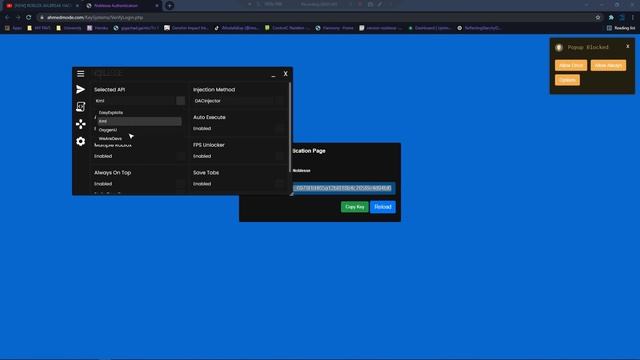Choose WeAreDevs from the API list
Screen dimensions: 640x360
tap(140, 138)
